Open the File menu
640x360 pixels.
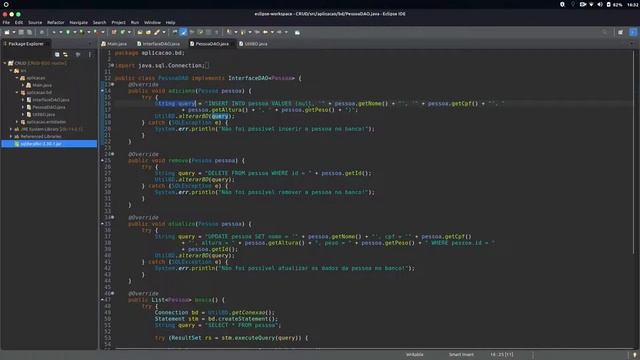click(6, 22)
